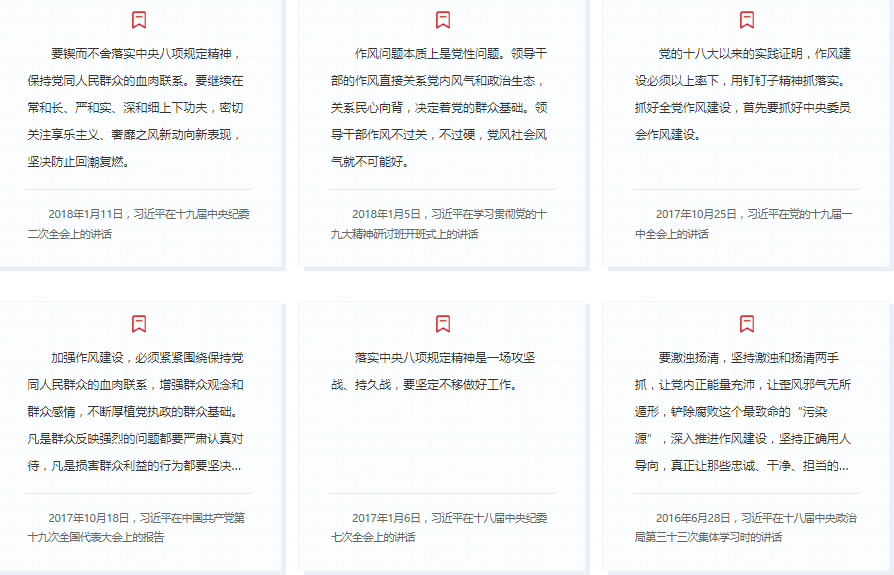Click the bookmark icon above the 要激浊扬清 quote

[x=747, y=323]
